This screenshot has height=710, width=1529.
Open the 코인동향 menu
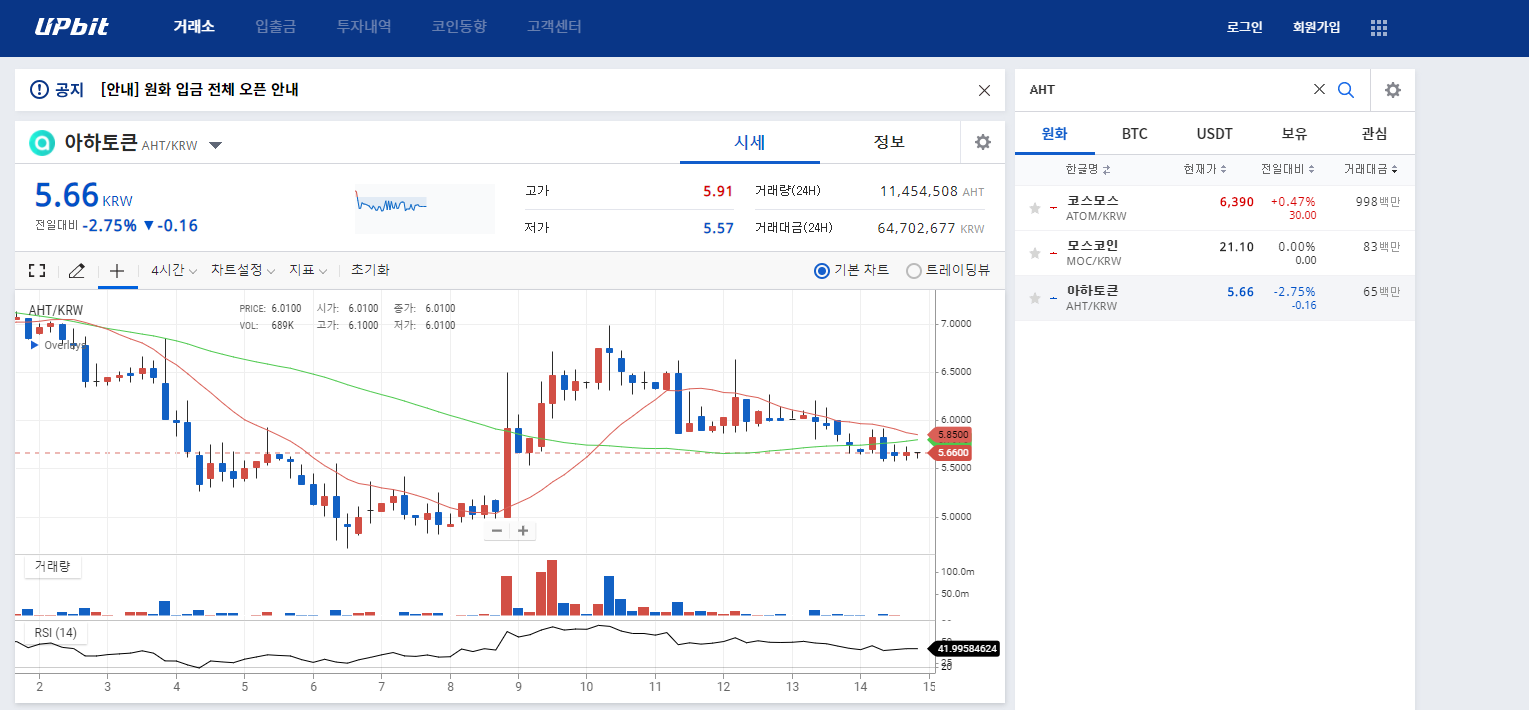click(x=459, y=27)
